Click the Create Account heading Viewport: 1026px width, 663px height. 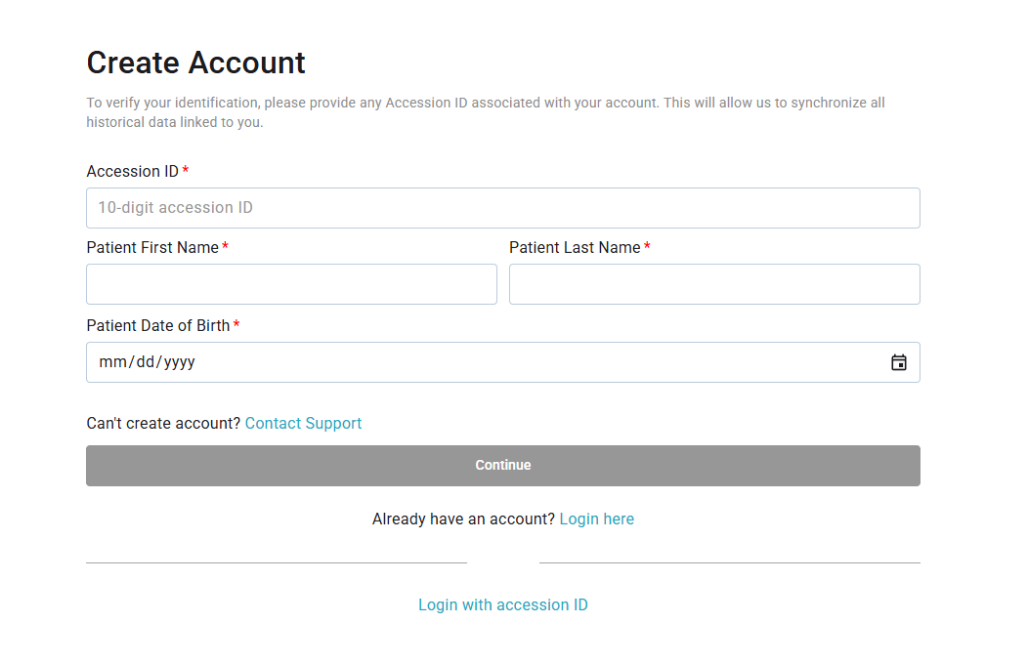[196, 63]
